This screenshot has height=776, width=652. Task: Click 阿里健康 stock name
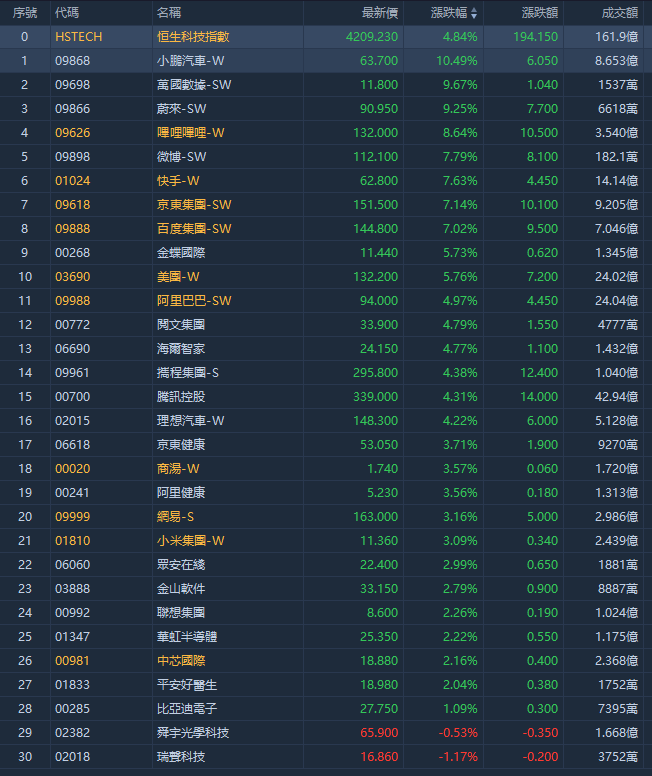[x=181, y=493]
